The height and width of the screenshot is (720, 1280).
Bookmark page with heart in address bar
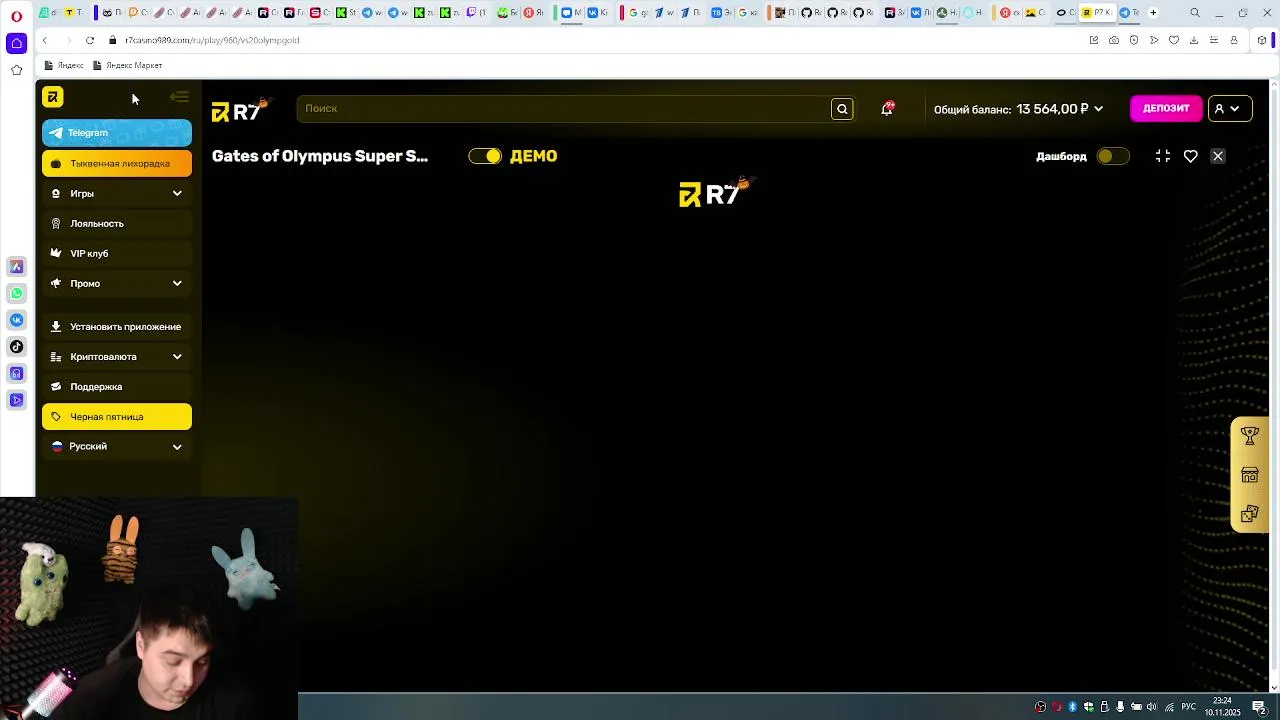pos(1174,40)
